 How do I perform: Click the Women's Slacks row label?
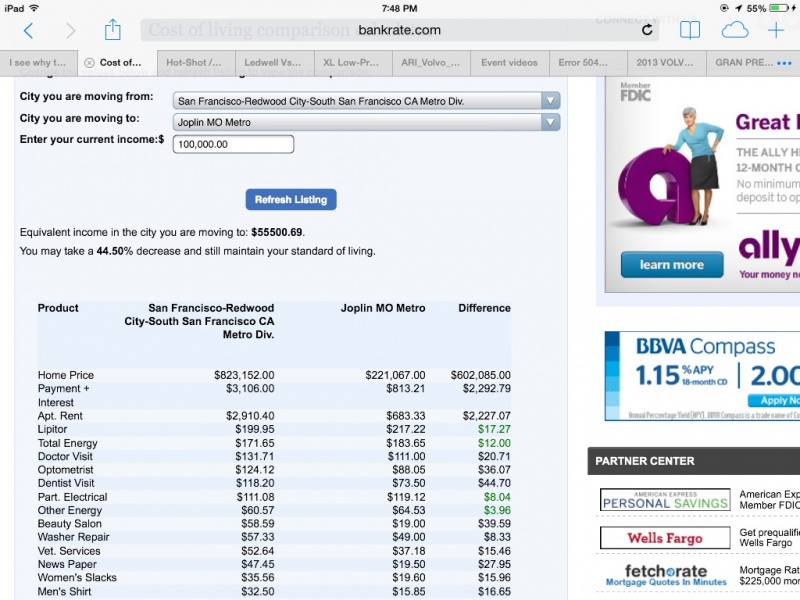click(77, 578)
